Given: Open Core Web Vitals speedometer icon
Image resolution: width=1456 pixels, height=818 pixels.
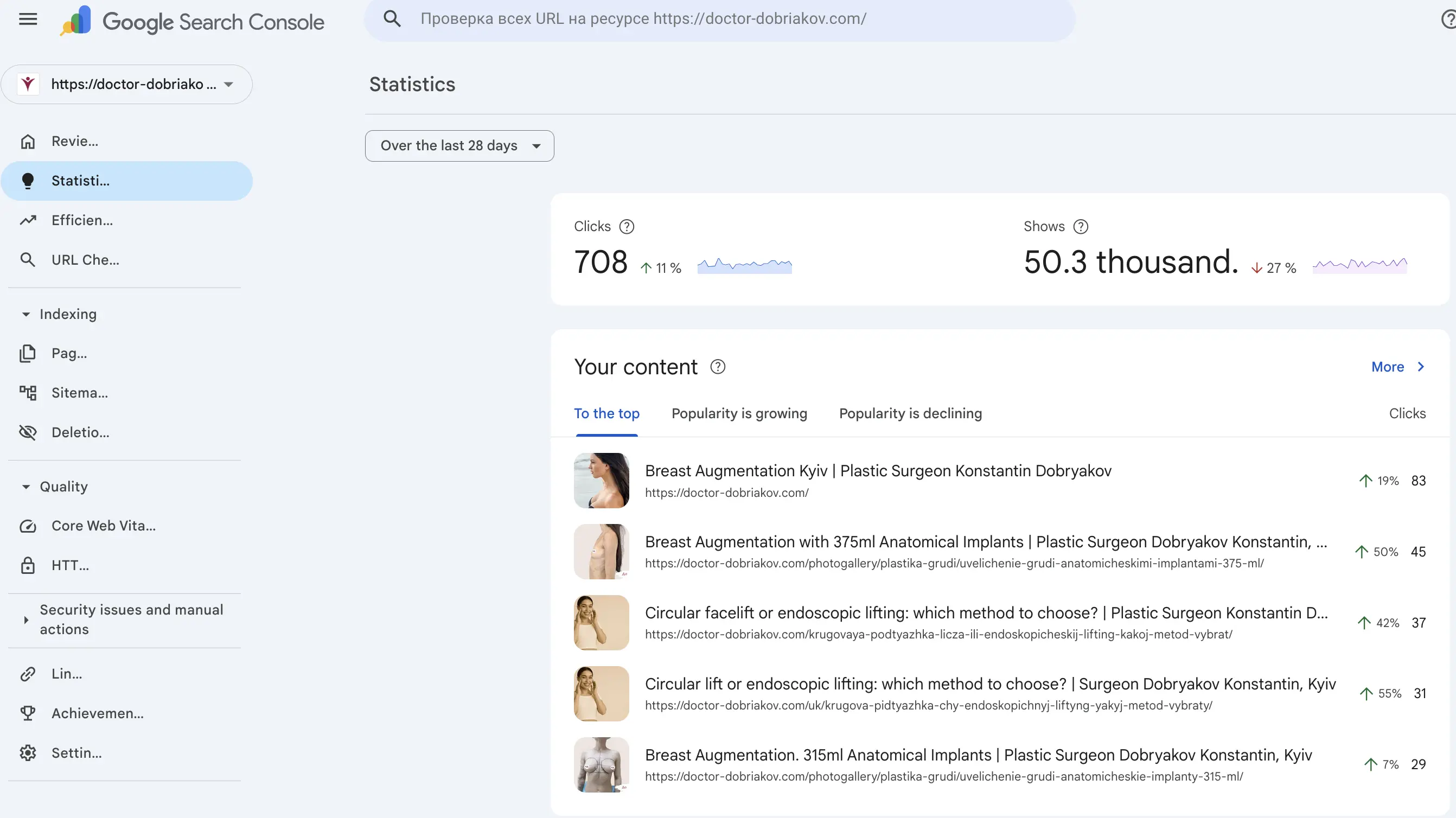Looking at the screenshot, I should pyautogui.click(x=28, y=526).
